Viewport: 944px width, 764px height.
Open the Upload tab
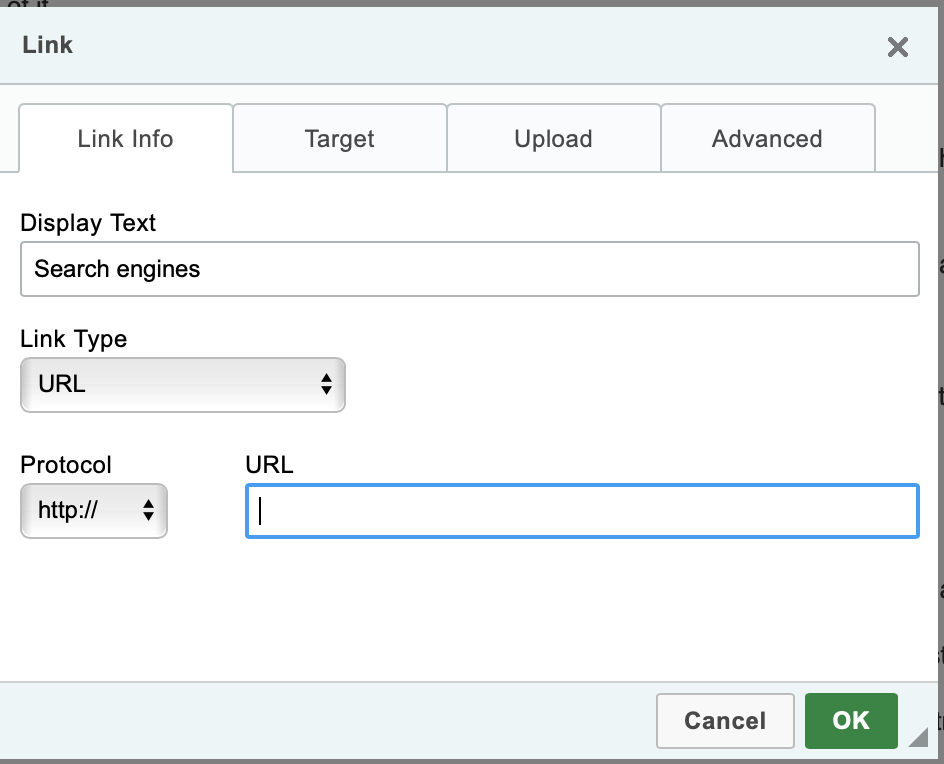553,138
